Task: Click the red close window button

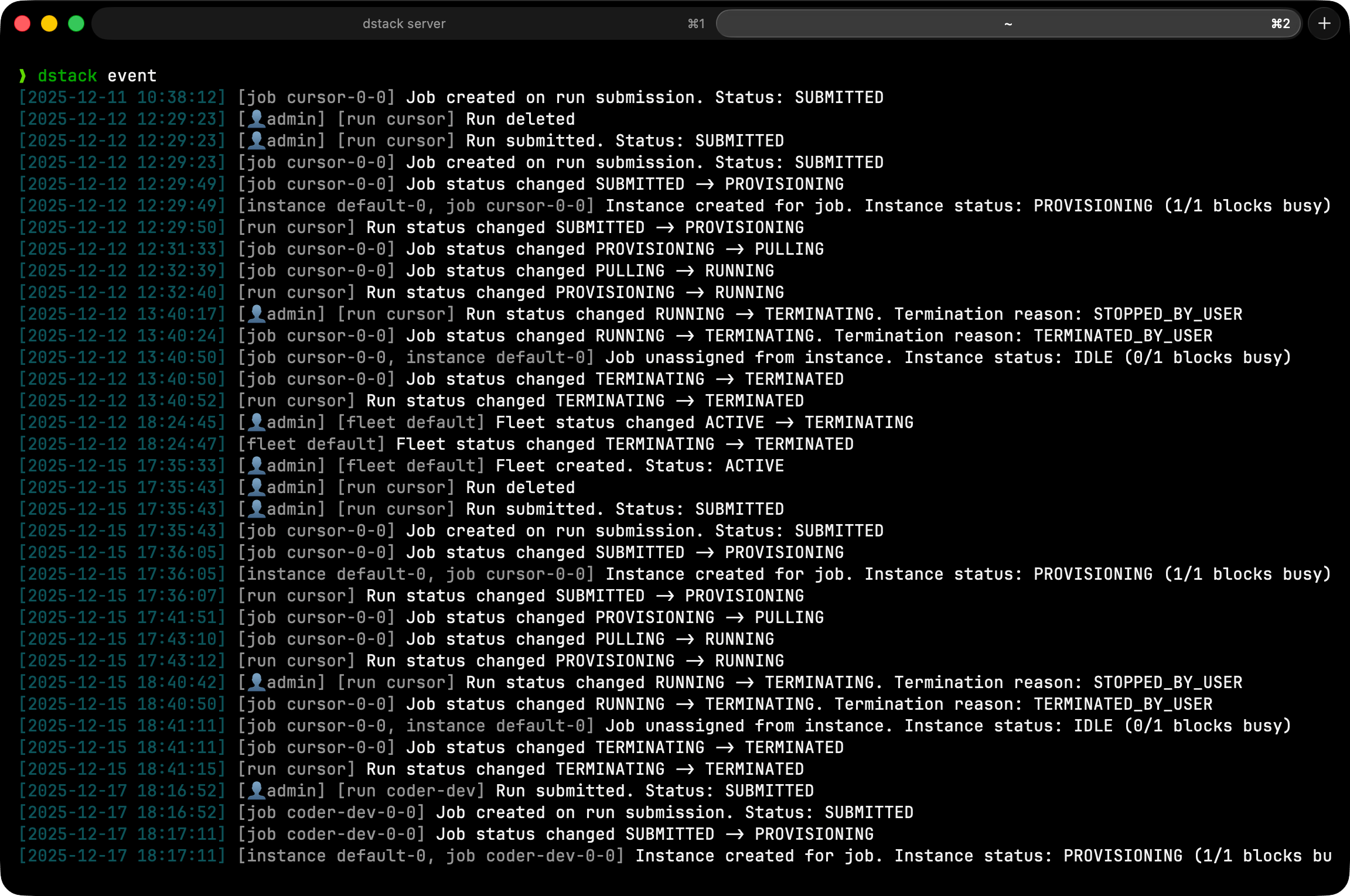Action: [22, 23]
